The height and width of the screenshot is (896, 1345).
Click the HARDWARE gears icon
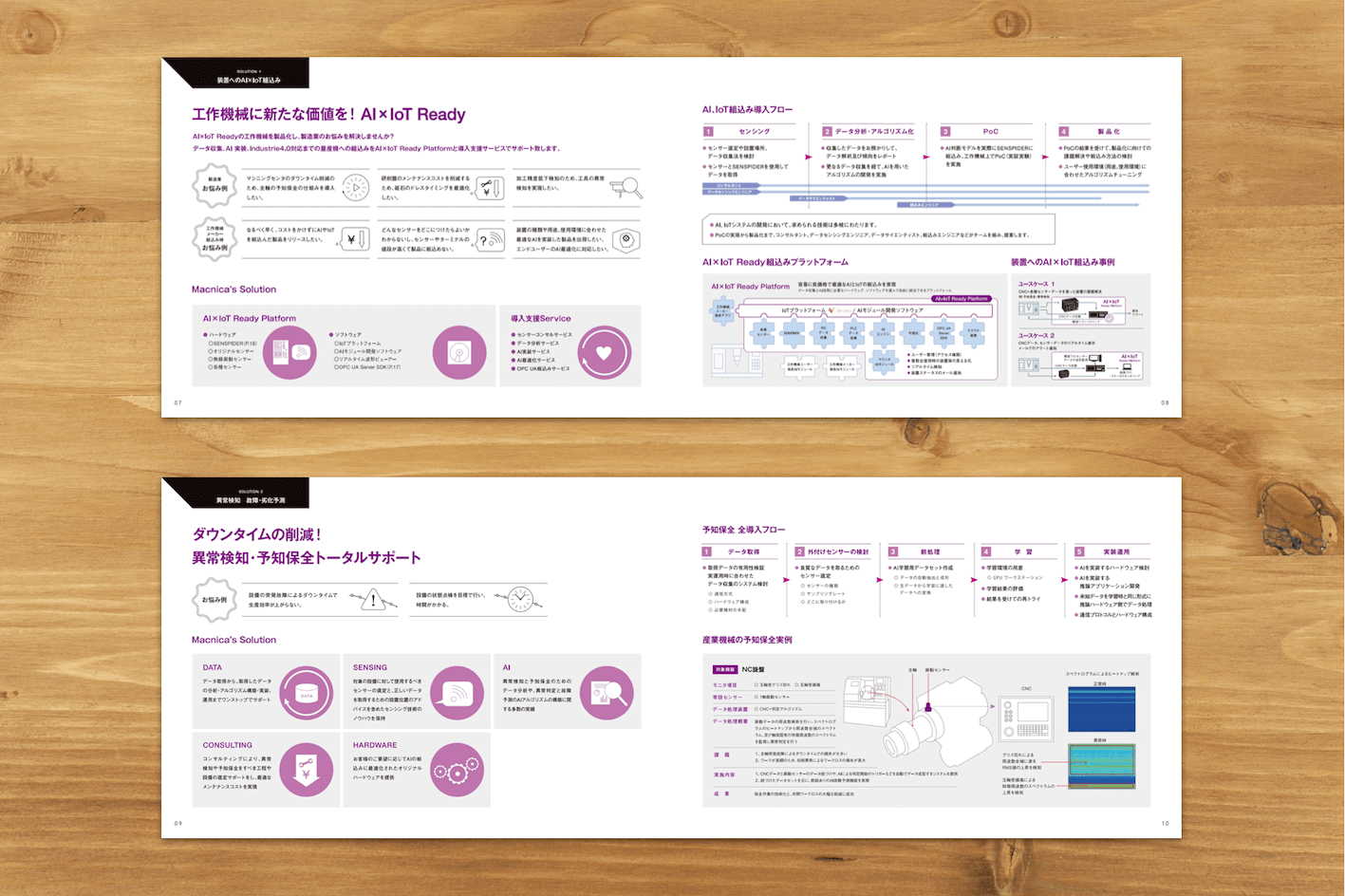pos(458,770)
